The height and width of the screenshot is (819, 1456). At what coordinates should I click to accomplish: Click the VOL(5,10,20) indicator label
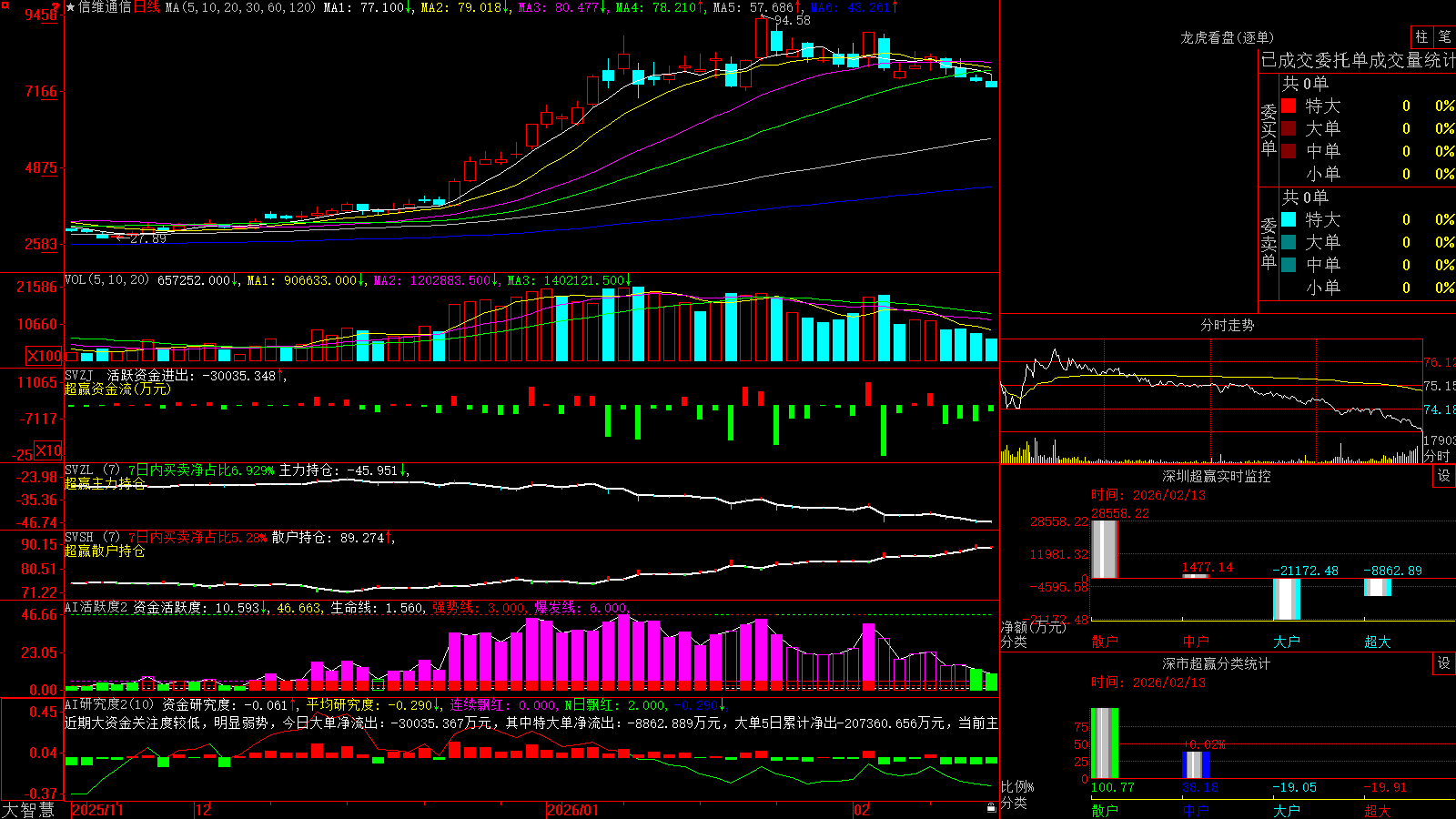pos(106,279)
